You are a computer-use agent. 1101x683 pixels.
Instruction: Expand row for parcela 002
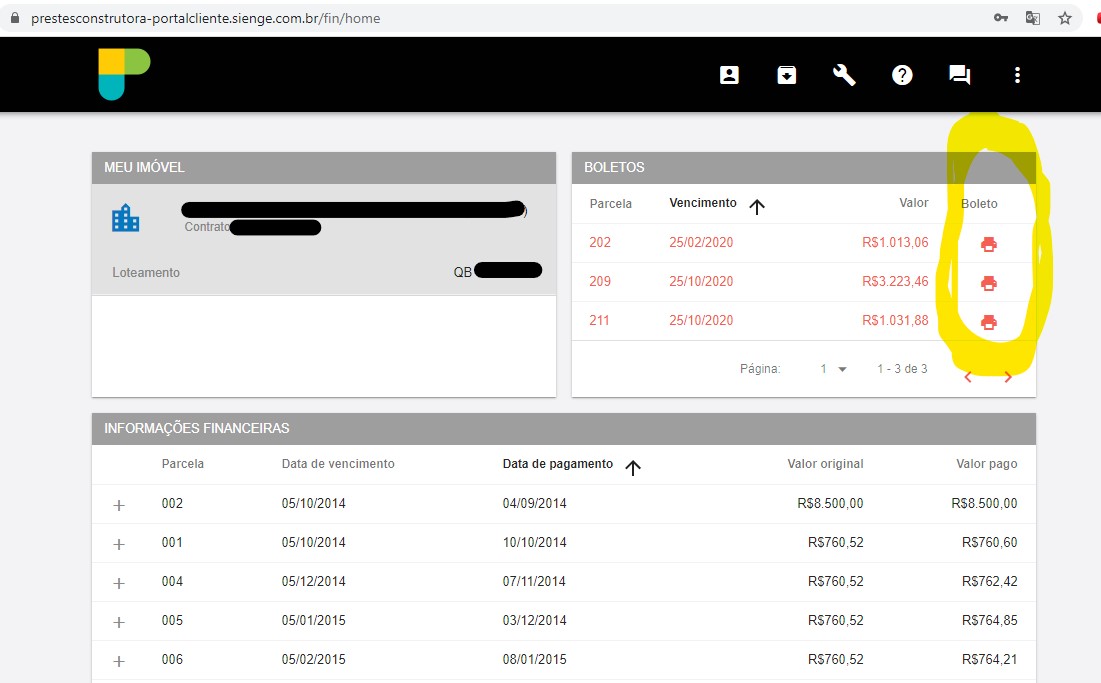pos(119,505)
